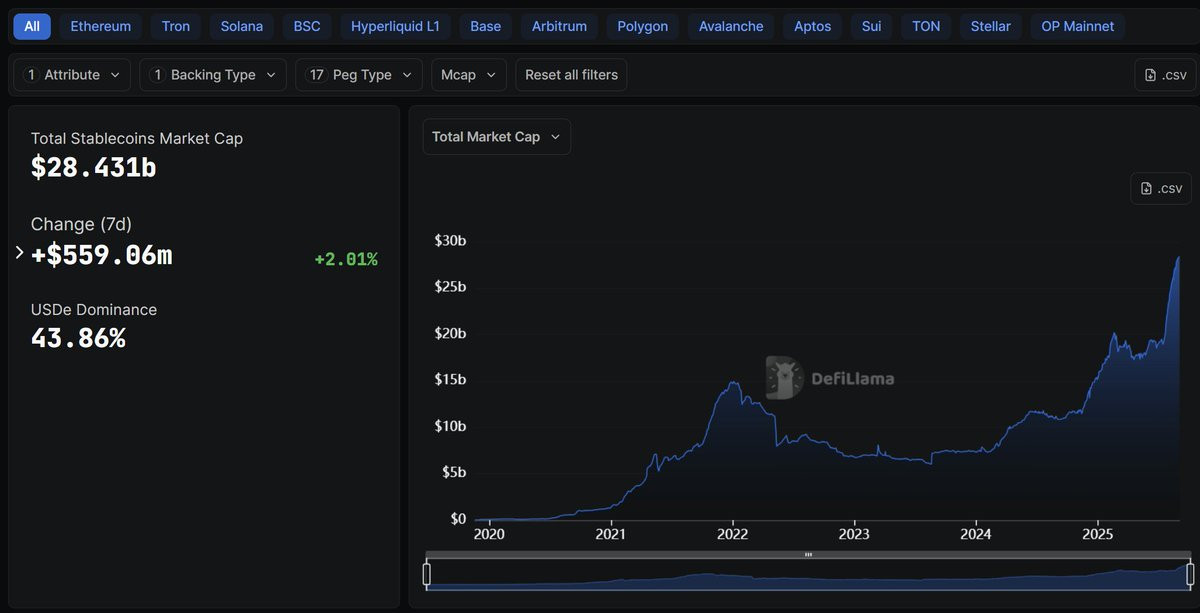
Task: Download filter-bar .csv file
Action: click(x=1165, y=75)
